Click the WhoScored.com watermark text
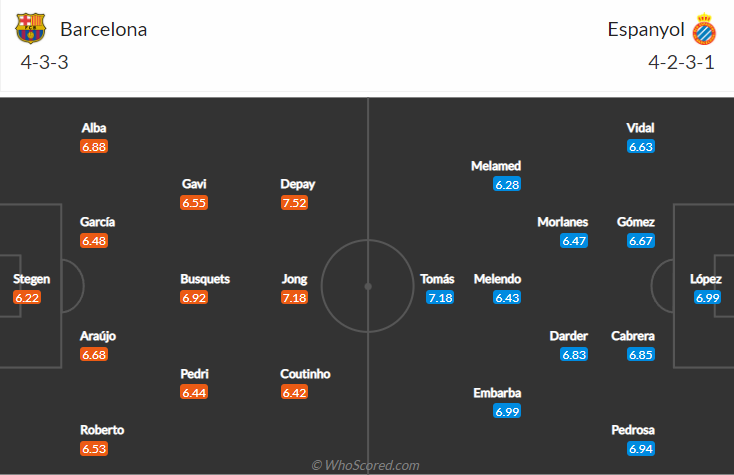 [x=366, y=465]
